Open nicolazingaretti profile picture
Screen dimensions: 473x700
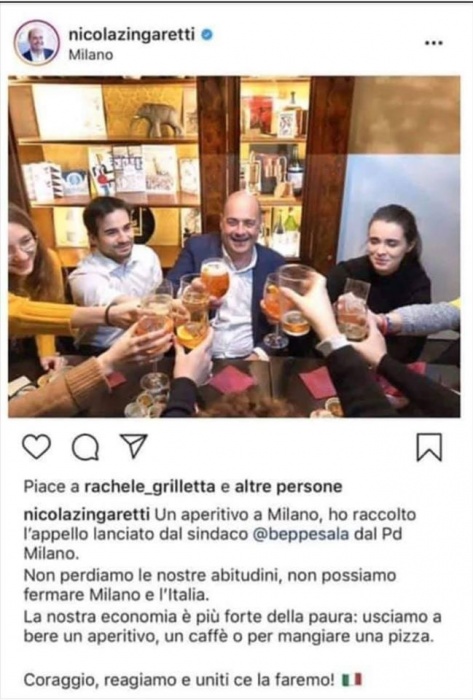pyautogui.click(x=37, y=43)
